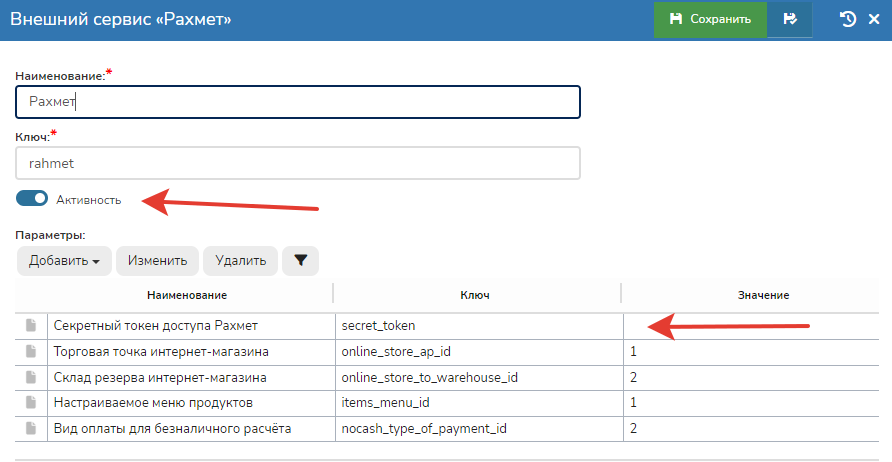This screenshot has width=892, height=462.
Task: Click document icon of nocash_type_of_payment_id row
Action: pos(31,428)
